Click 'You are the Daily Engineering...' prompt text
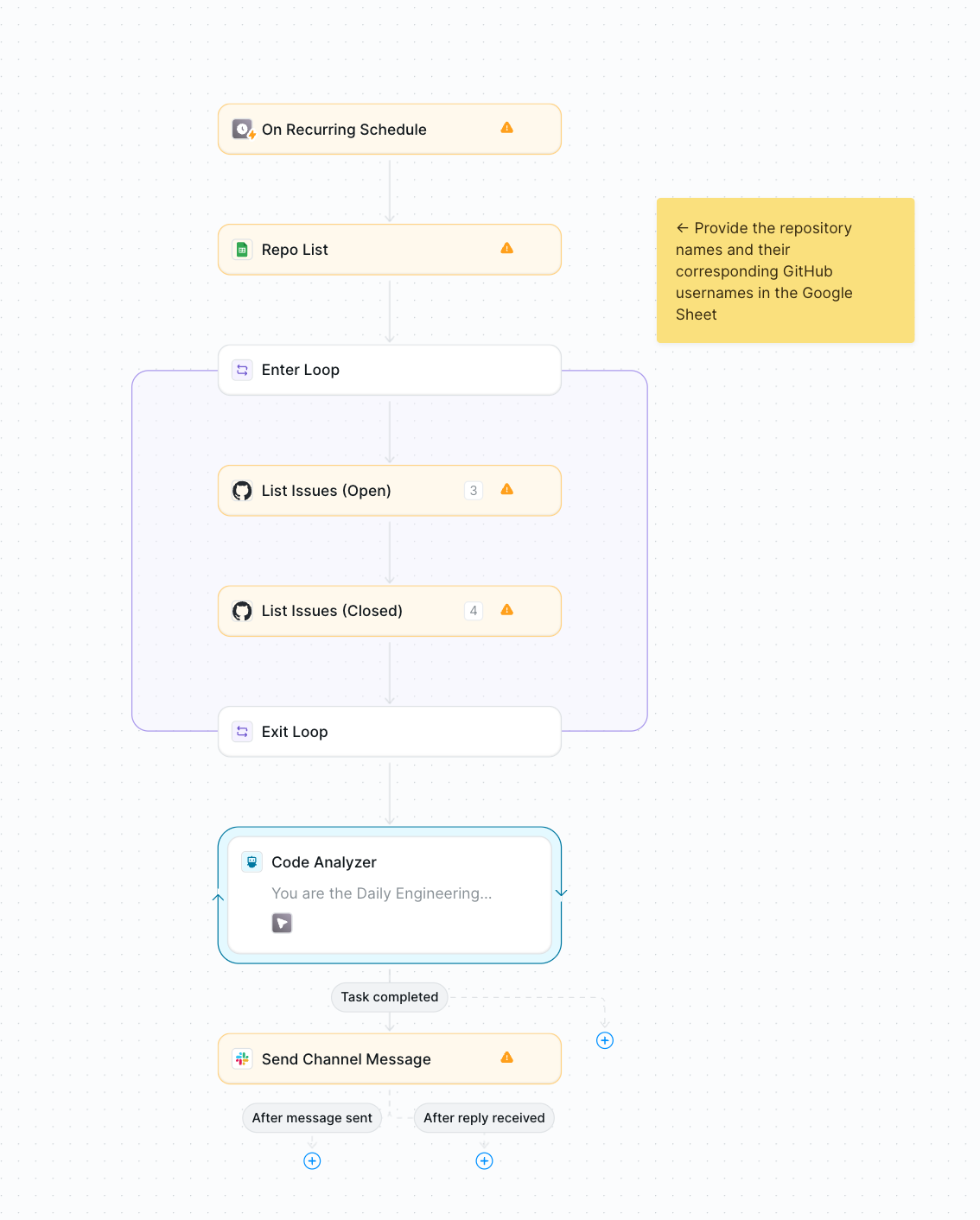 pos(382,893)
